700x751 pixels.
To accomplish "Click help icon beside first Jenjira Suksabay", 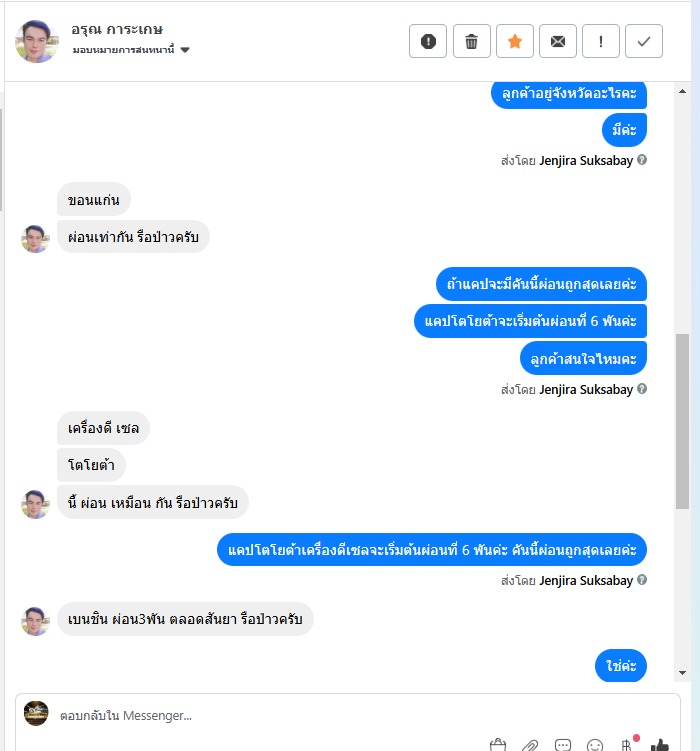I will [642, 160].
